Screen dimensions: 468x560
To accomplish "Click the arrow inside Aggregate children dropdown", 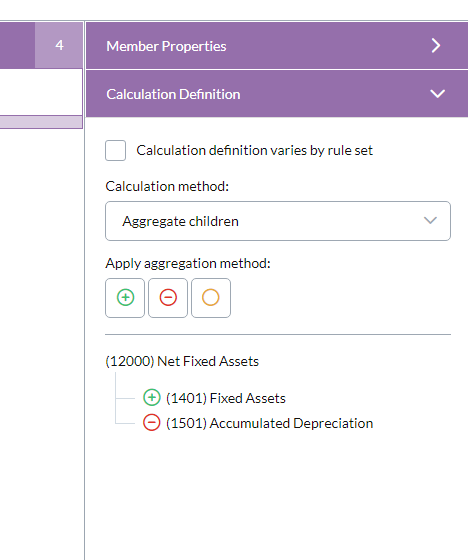I will tap(430, 220).
